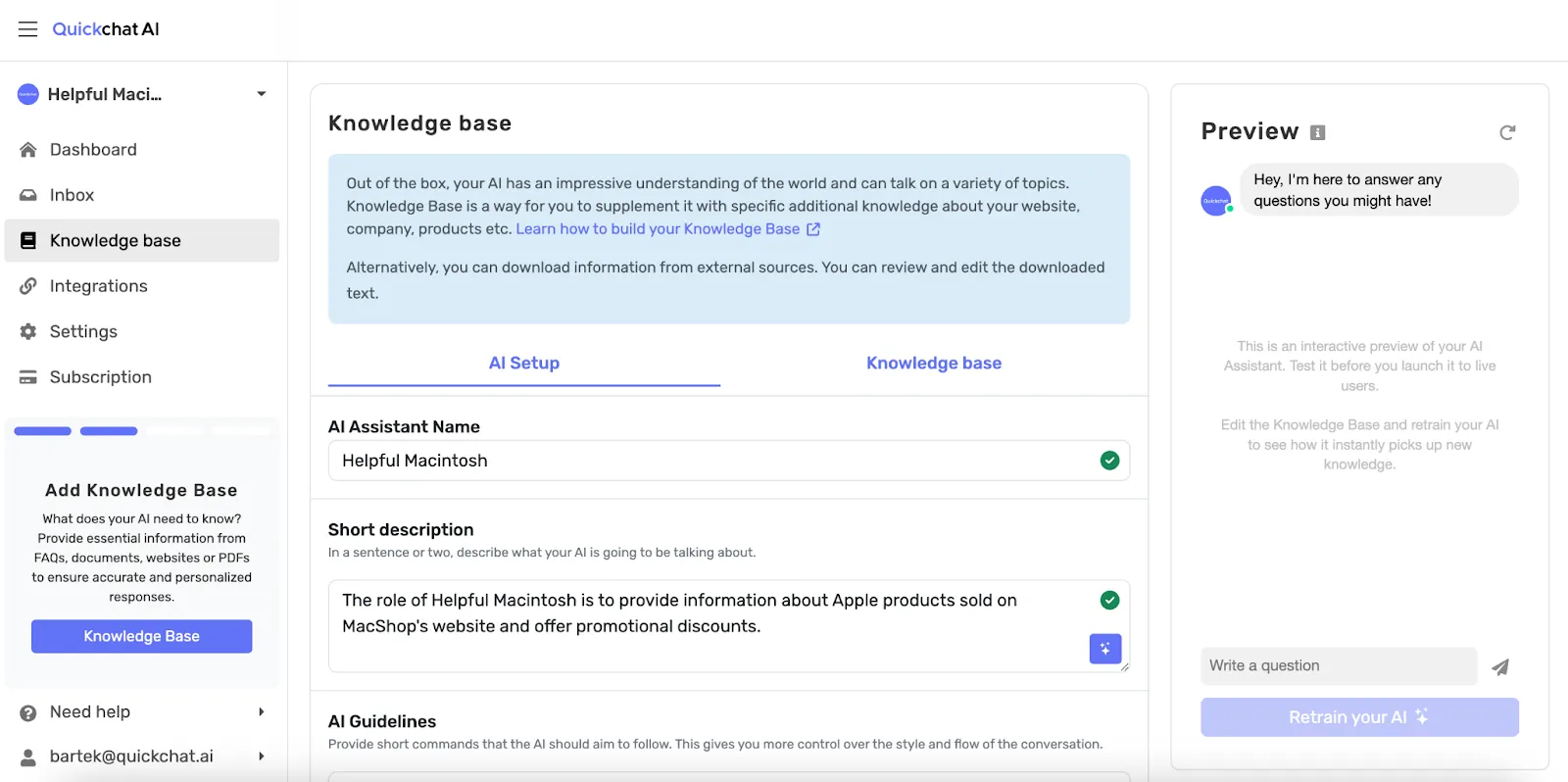This screenshot has width=1568, height=782.
Task: Click the Dashboard home icon
Action: [28, 150]
